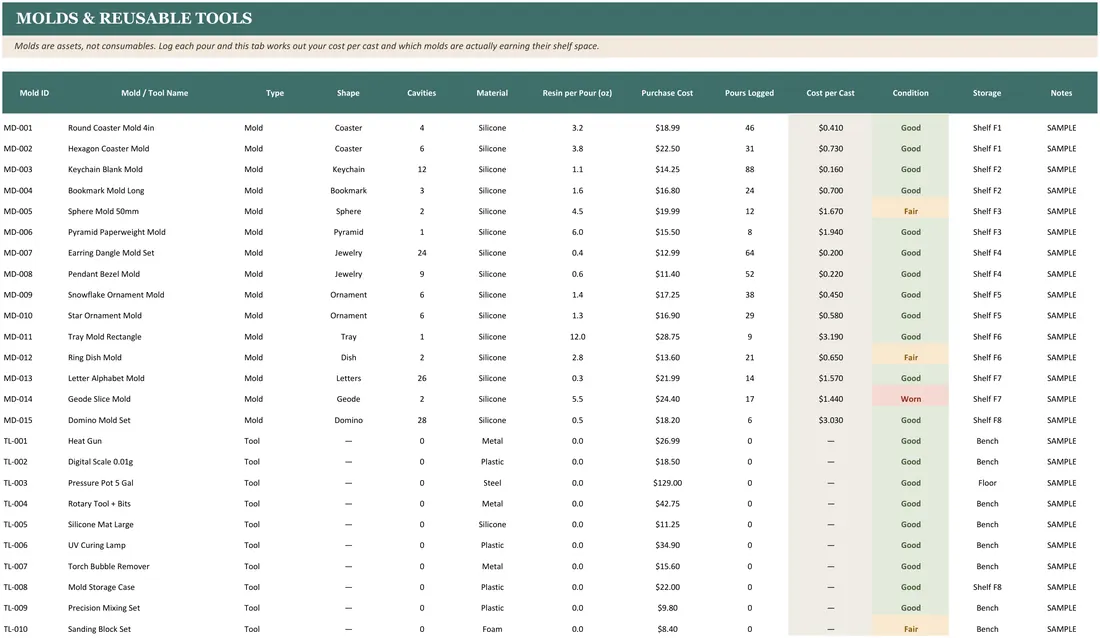Select the $42.75 purchase cost cell

click(667, 504)
